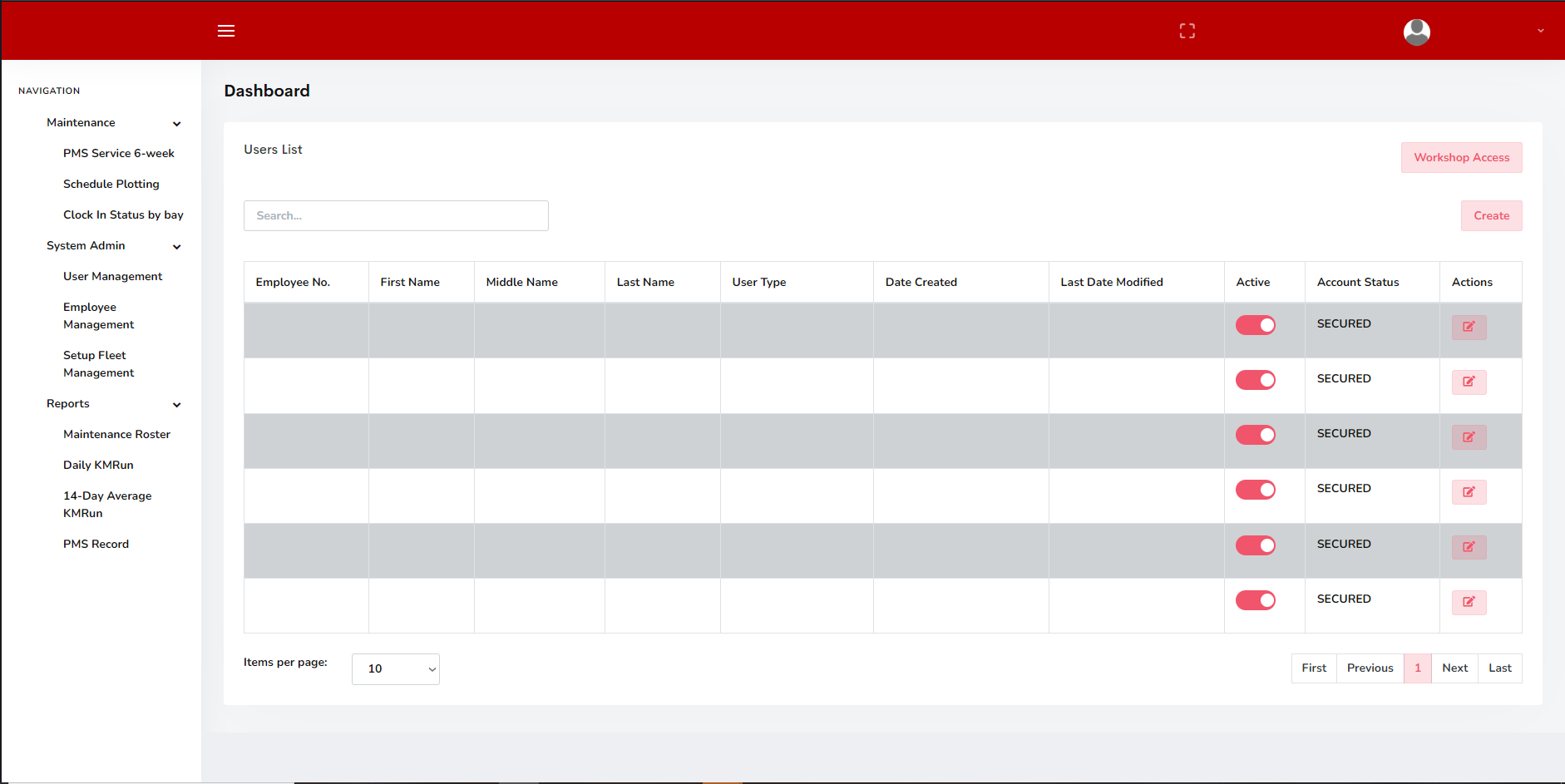The height and width of the screenshot is (784, 1565).
Task: Toggle Active switch in sixth user row
Action: [x=1255, y=600]
